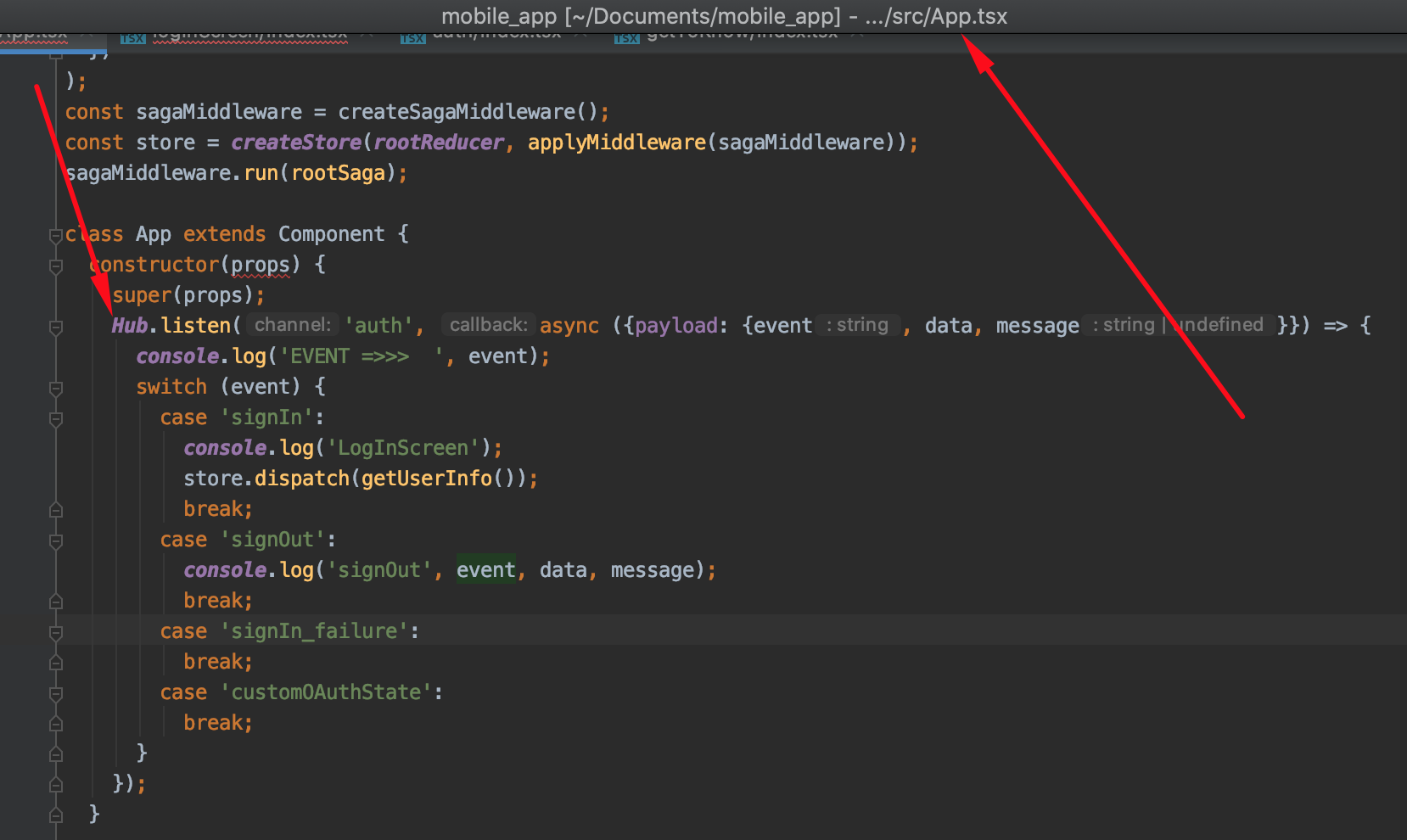Collapse the App class using its gutter fold marker
The width and height of the screenshot is (1407, 840).
click(55, 233)
